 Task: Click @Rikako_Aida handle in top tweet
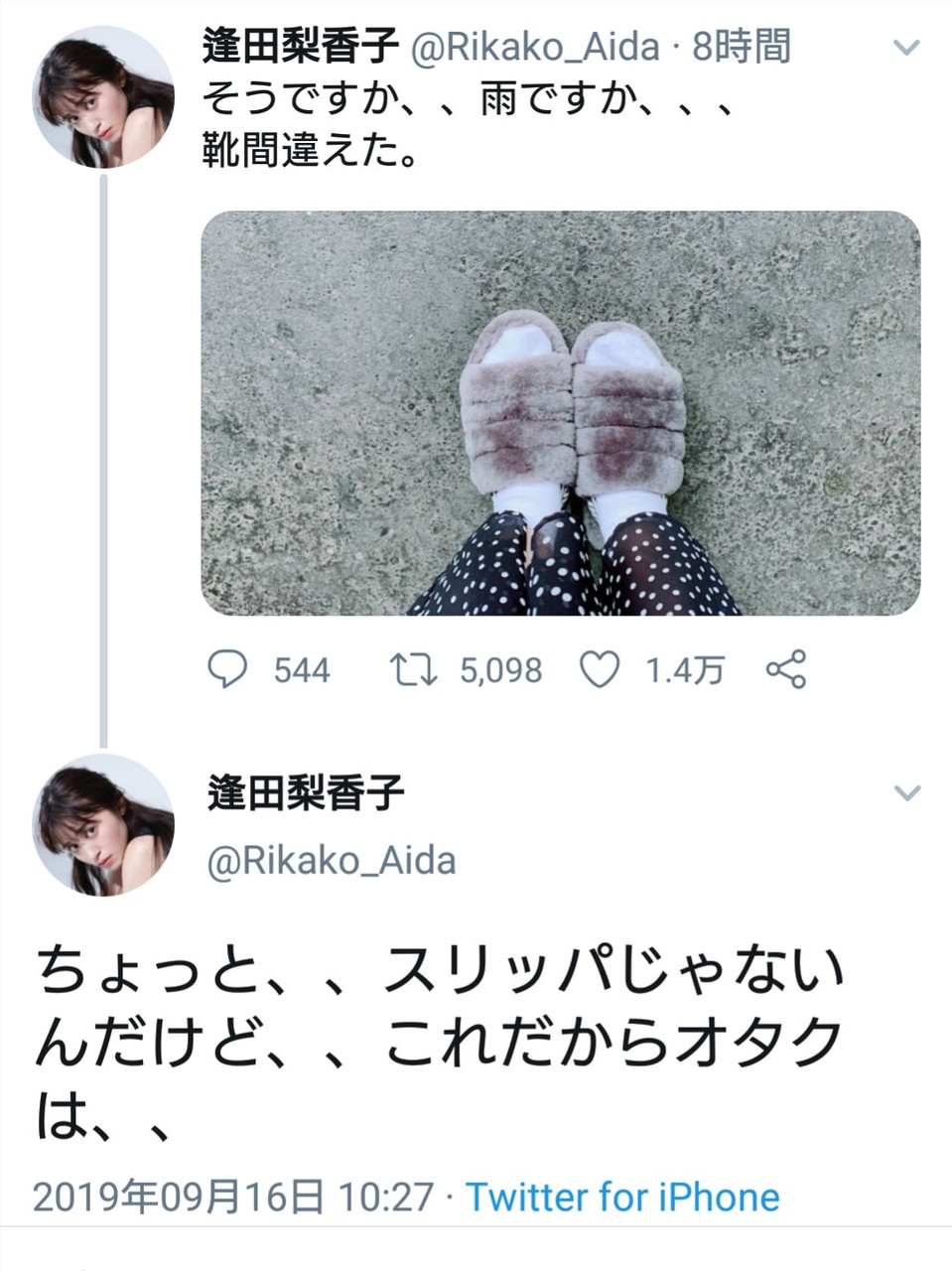point(534,47)
